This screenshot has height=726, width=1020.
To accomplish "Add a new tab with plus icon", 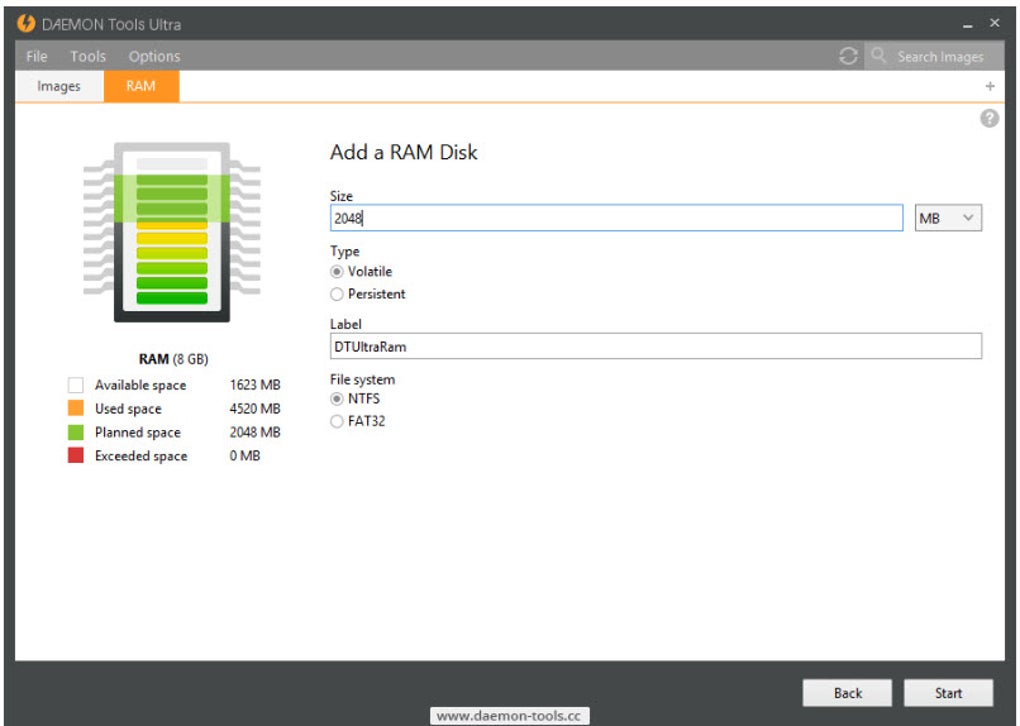I will [x=989, y=86].
